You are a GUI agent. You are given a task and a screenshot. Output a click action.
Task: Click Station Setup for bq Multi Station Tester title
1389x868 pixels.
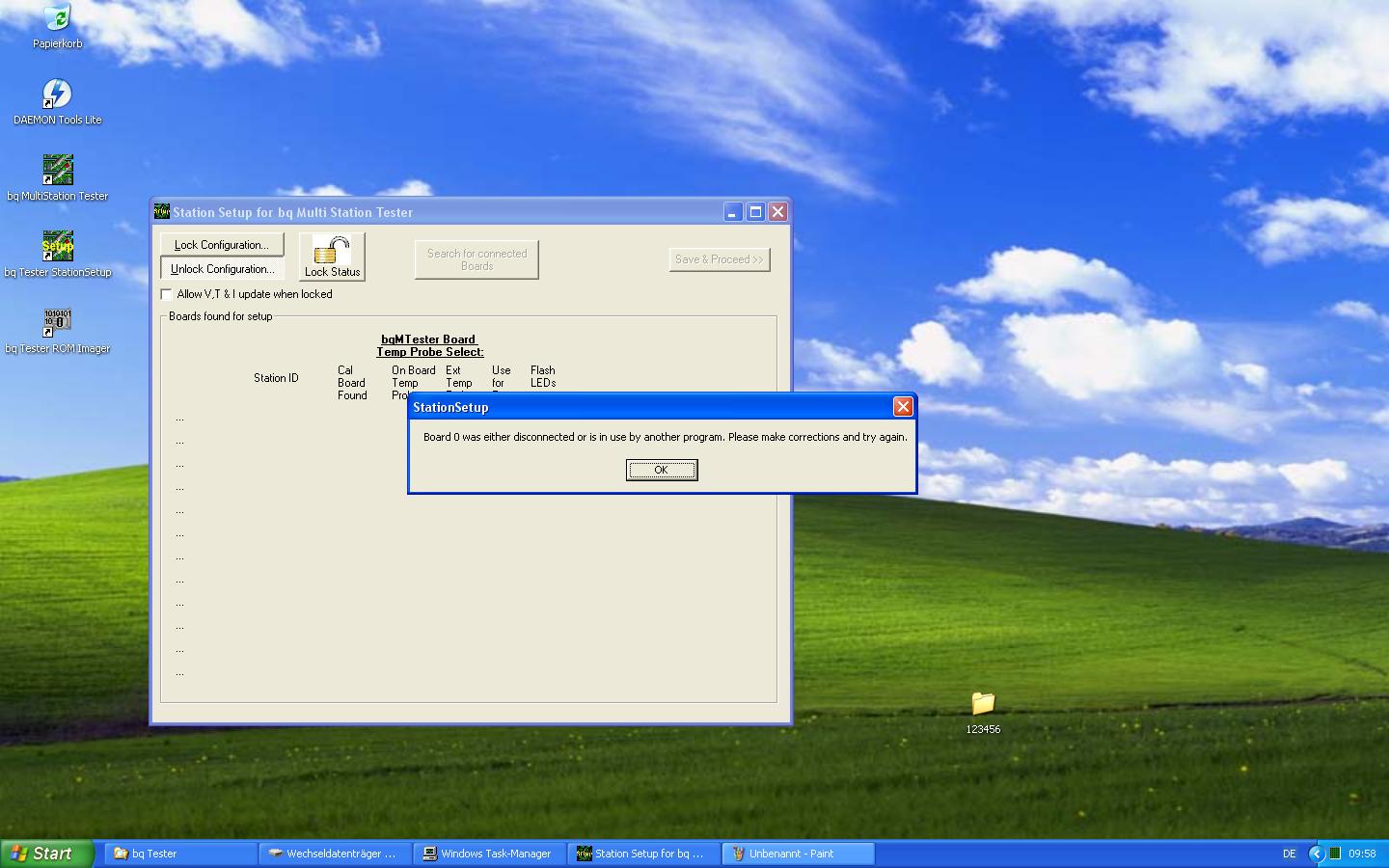pyautogui.click(x=293, y=212)
